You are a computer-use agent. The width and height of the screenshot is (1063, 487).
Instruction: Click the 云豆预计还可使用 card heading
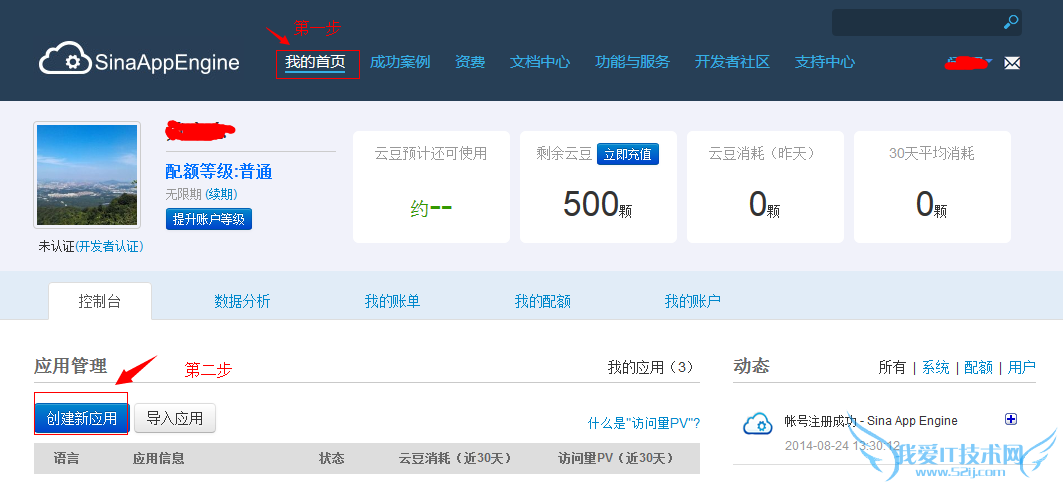pos(431,154)
